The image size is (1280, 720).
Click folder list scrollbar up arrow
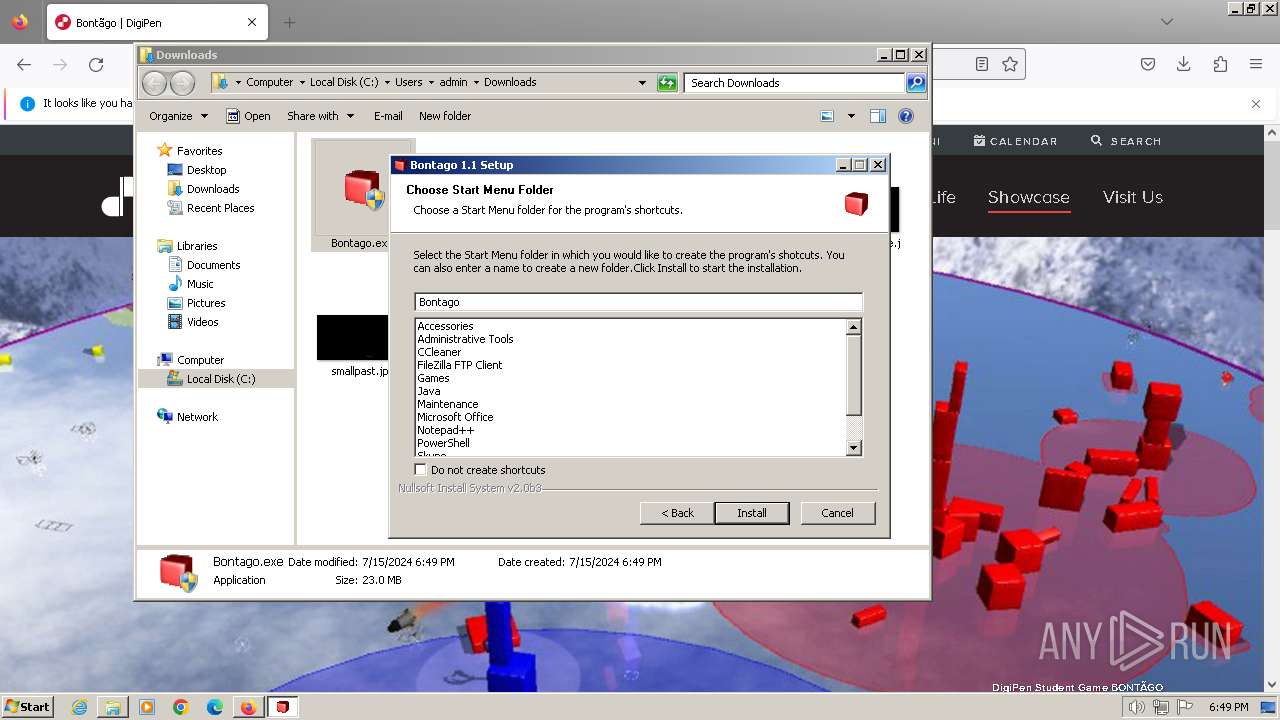[854, 327]
